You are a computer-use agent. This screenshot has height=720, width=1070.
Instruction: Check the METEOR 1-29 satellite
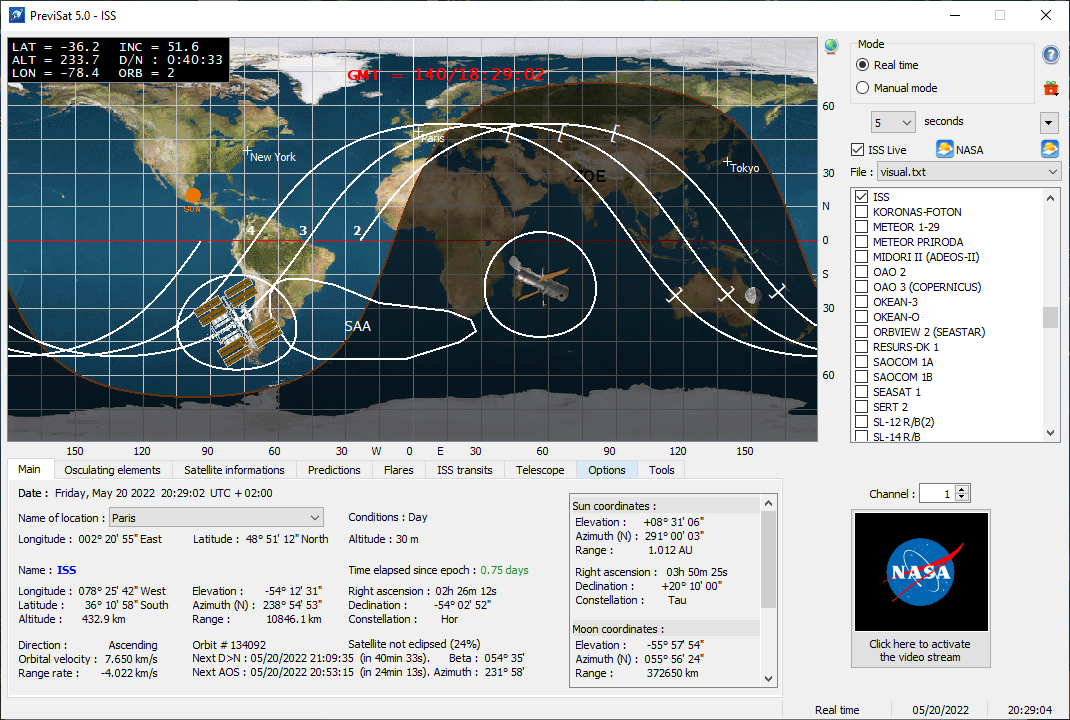861,227
